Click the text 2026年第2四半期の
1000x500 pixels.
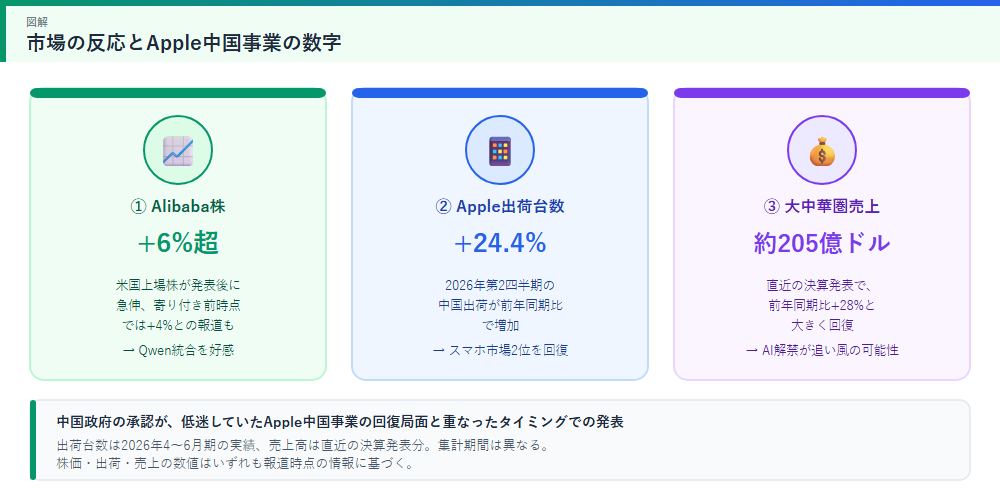click(x=500, y=284)
